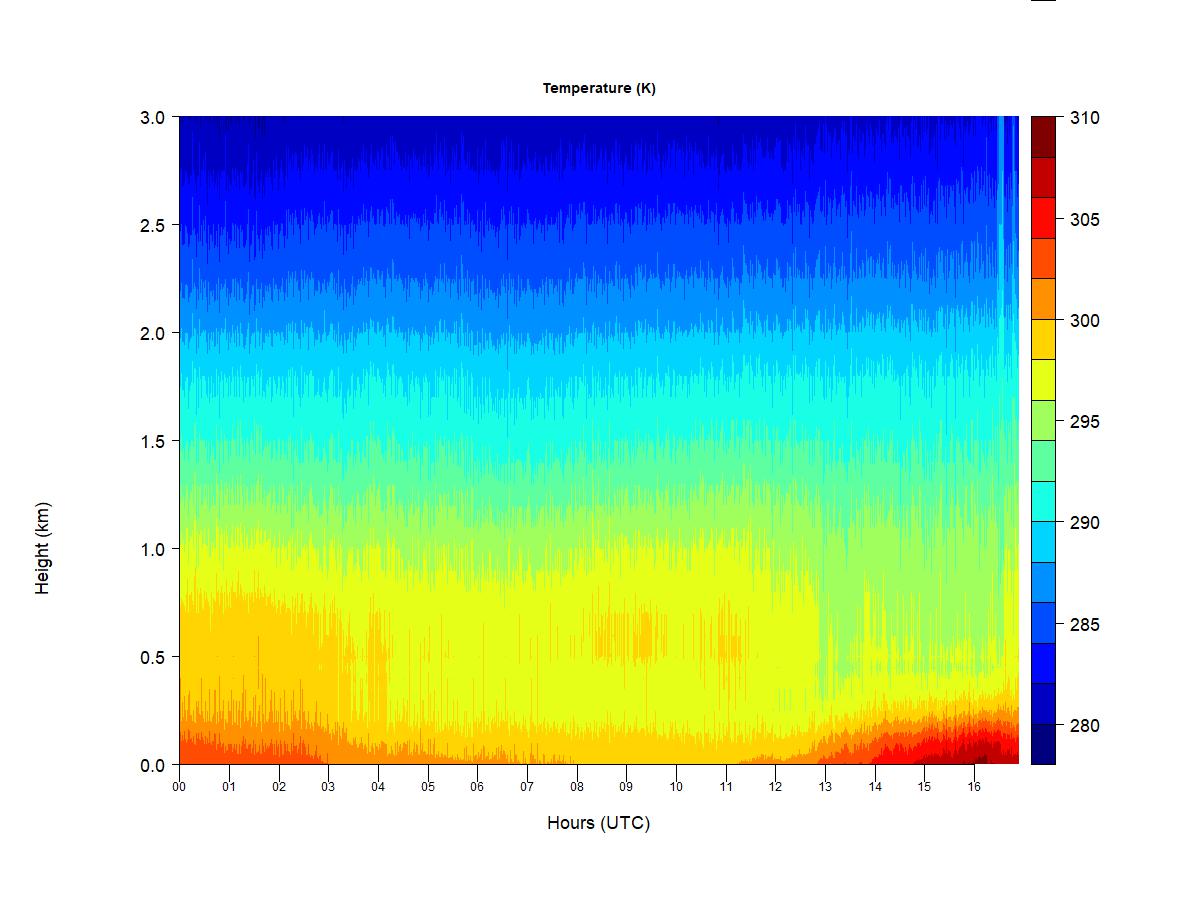Image resolution: width=1200 pixels, height=900 pixels.
Task: Click the 1.5 height tick label
Action: coord(152,441)
